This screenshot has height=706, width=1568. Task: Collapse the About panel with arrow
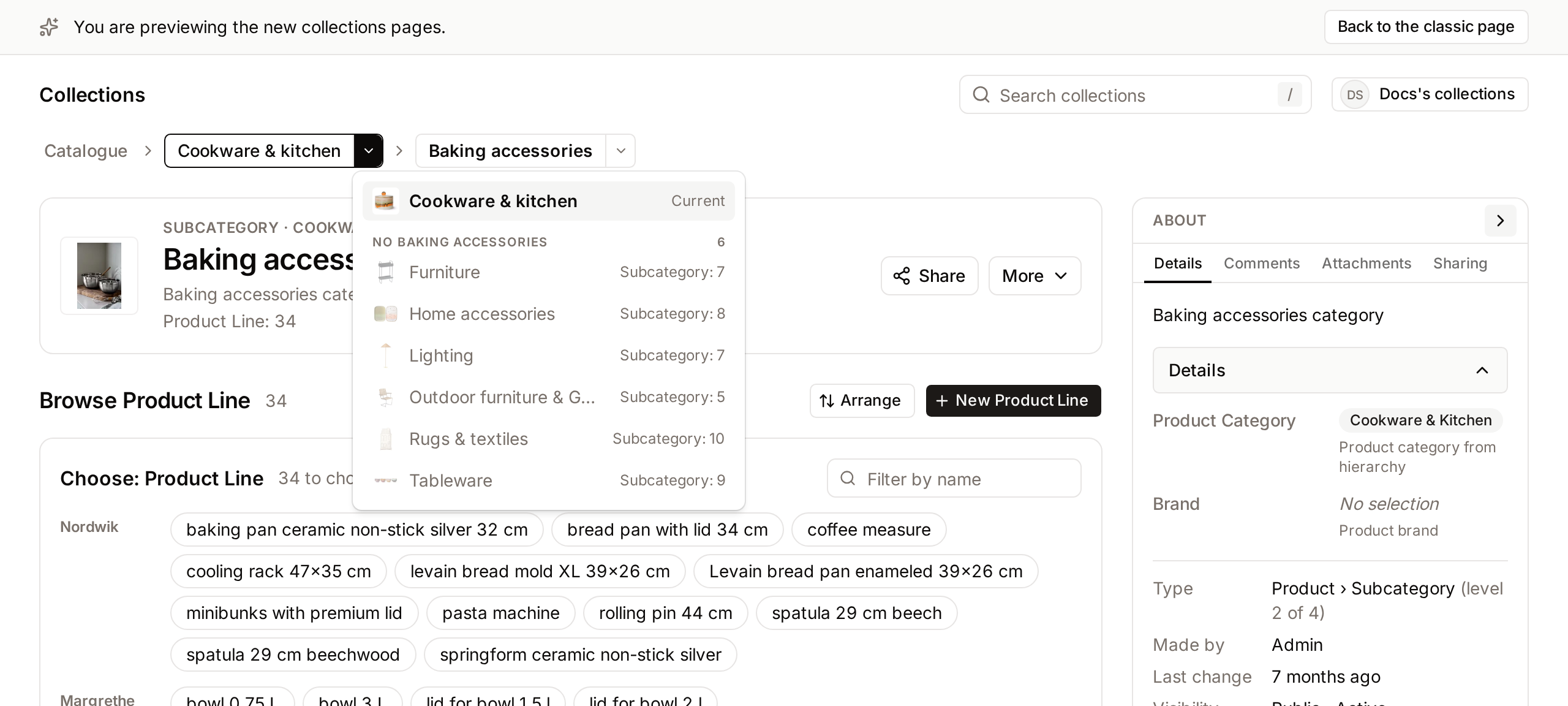coord(1501,221)
